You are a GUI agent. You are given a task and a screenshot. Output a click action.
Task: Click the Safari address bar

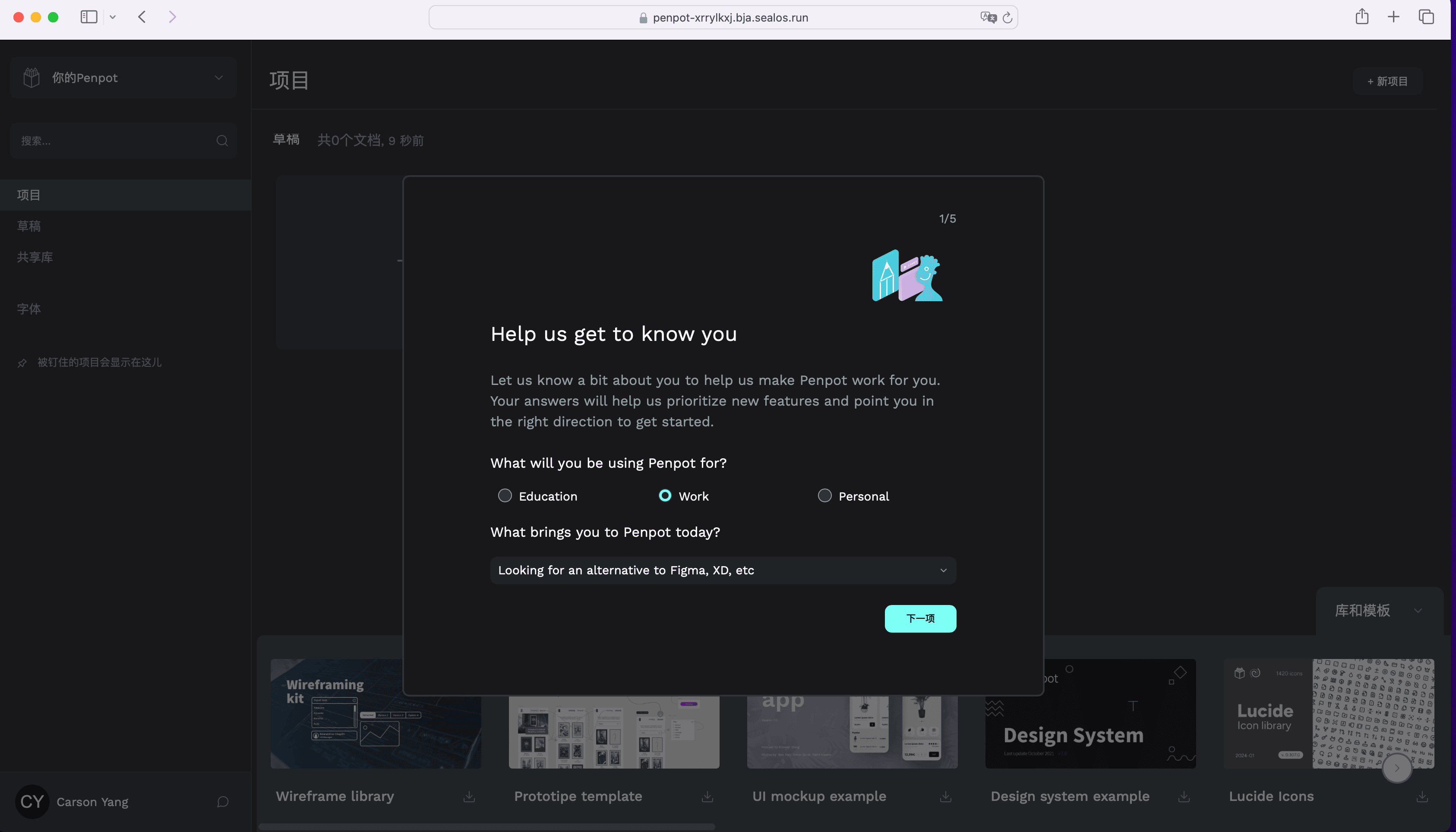click(x=723, y=17)
